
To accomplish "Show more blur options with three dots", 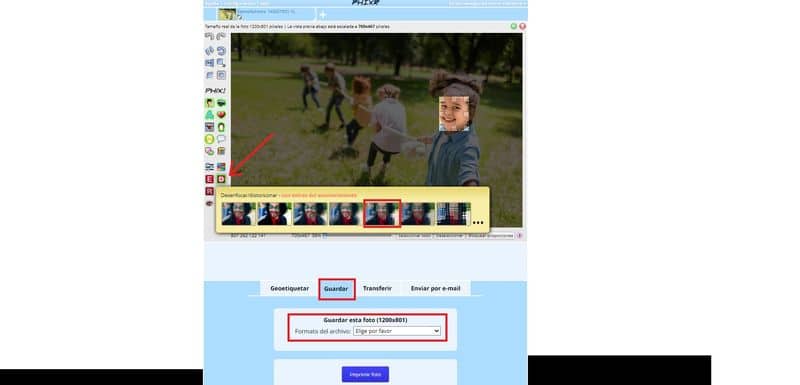I will tap(478, 222).
